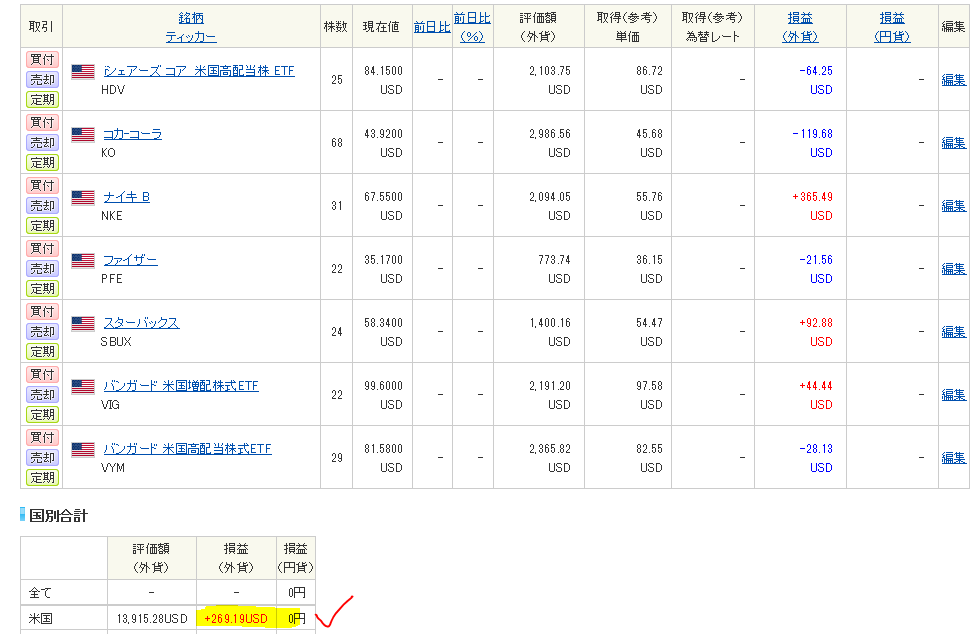Click 買付 in the NKE row
Viewport: 978px width, 634px height.
[x=42, y=185]
